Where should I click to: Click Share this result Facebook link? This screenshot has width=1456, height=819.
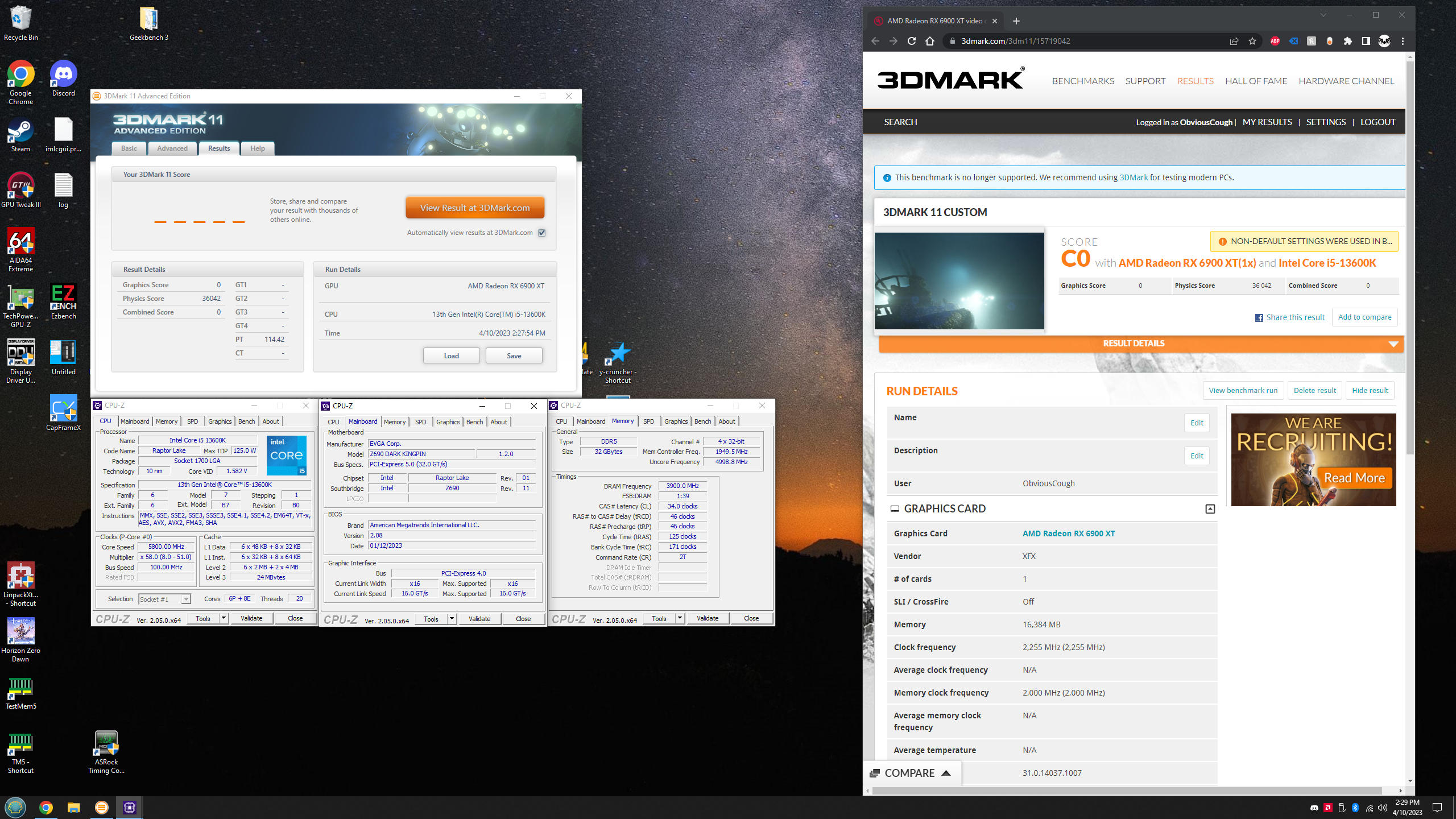[x=1290, y=317]
